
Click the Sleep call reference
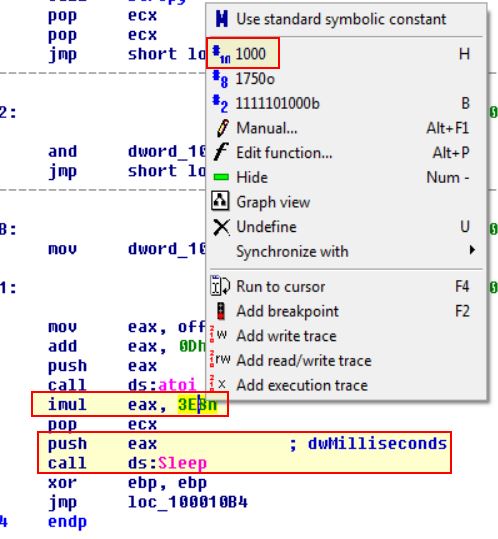[x=182, y=464]
